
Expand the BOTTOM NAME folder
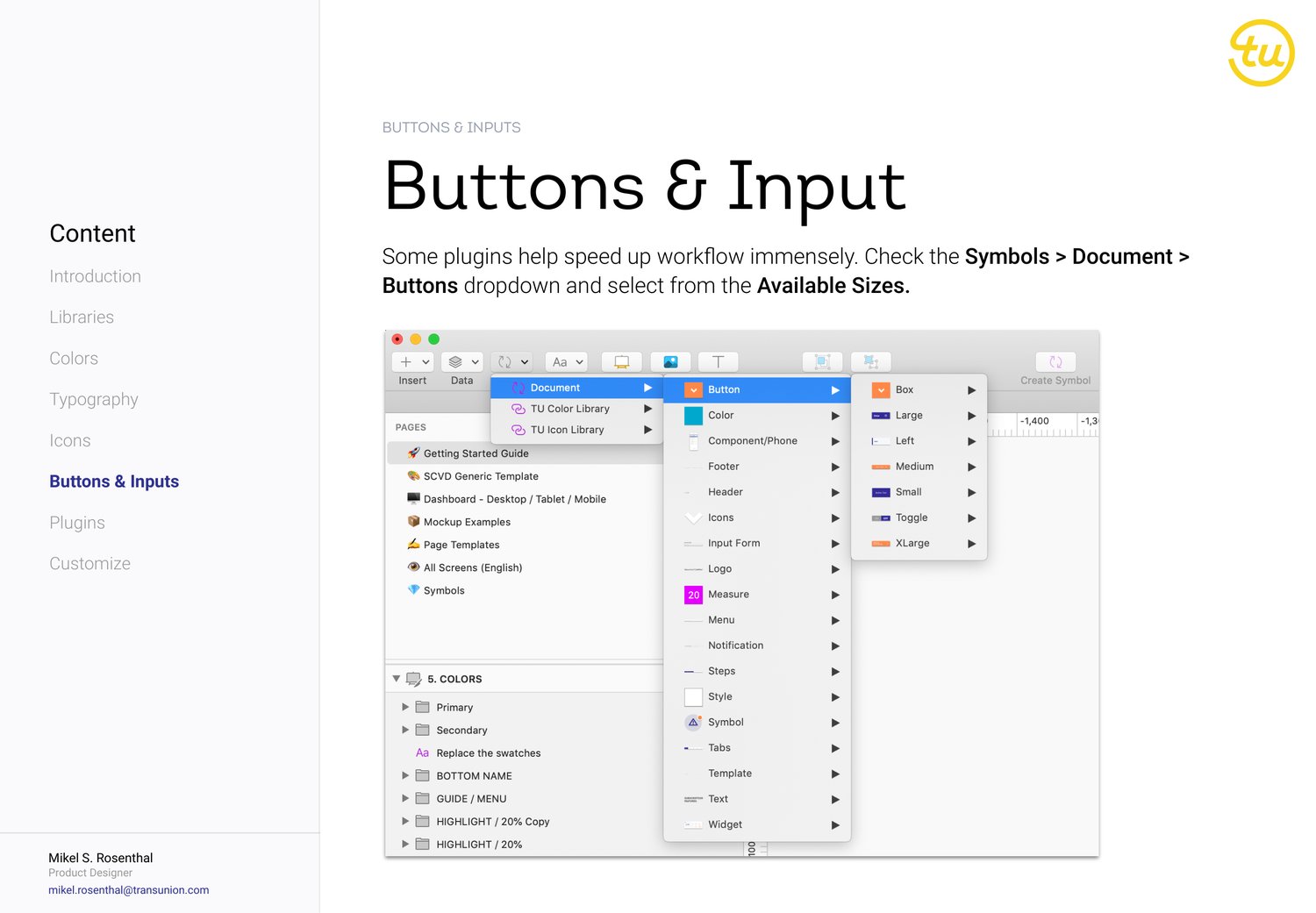click(405, 775)
